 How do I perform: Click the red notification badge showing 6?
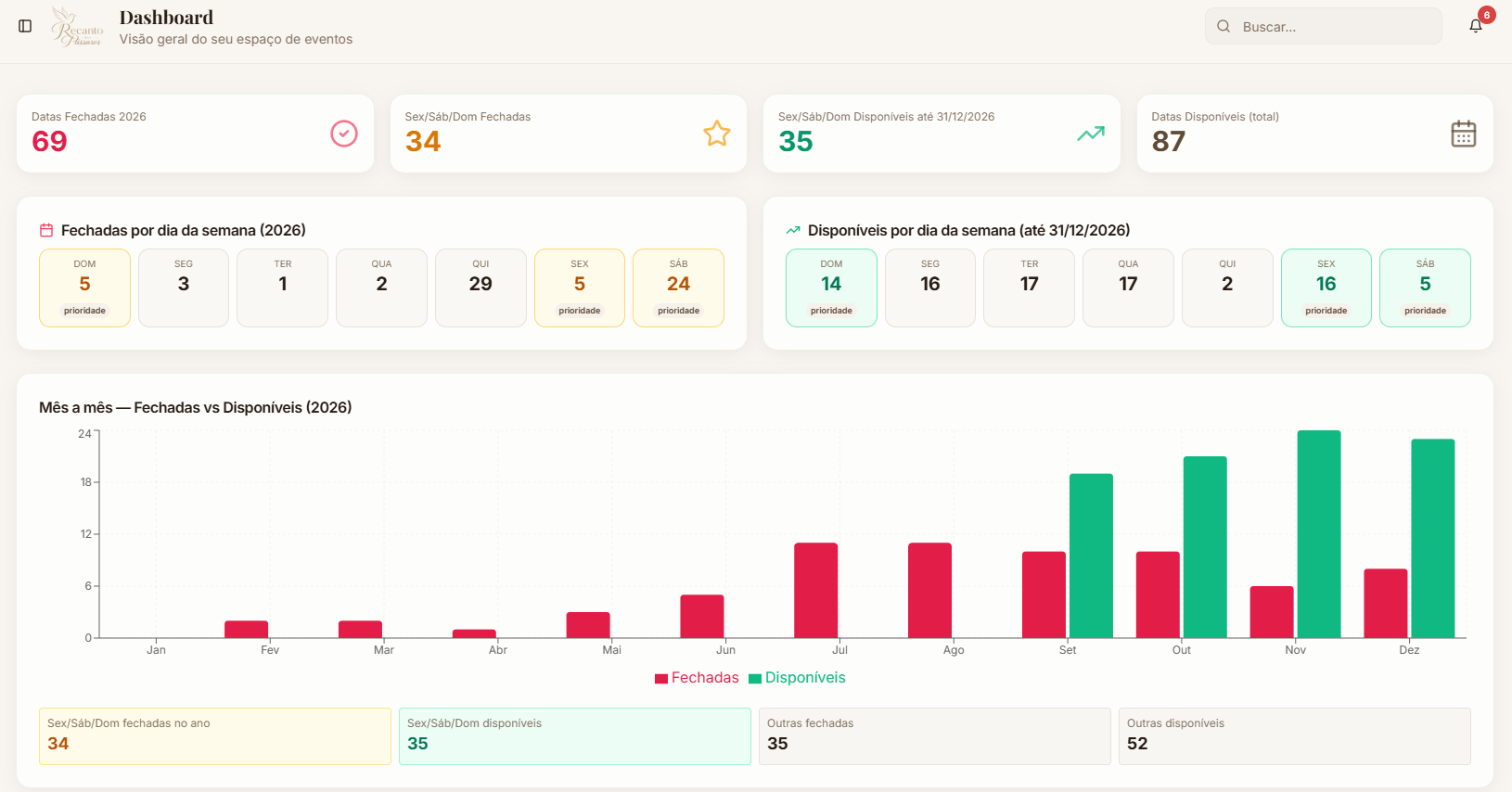tap(1487, 15)
